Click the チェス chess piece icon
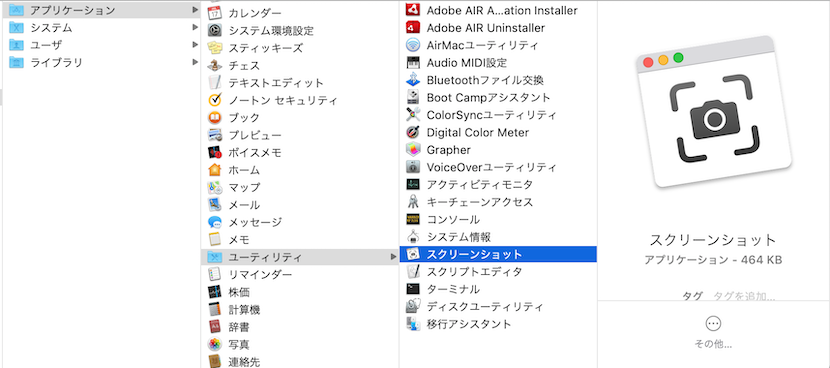 [x=214, y=66]
